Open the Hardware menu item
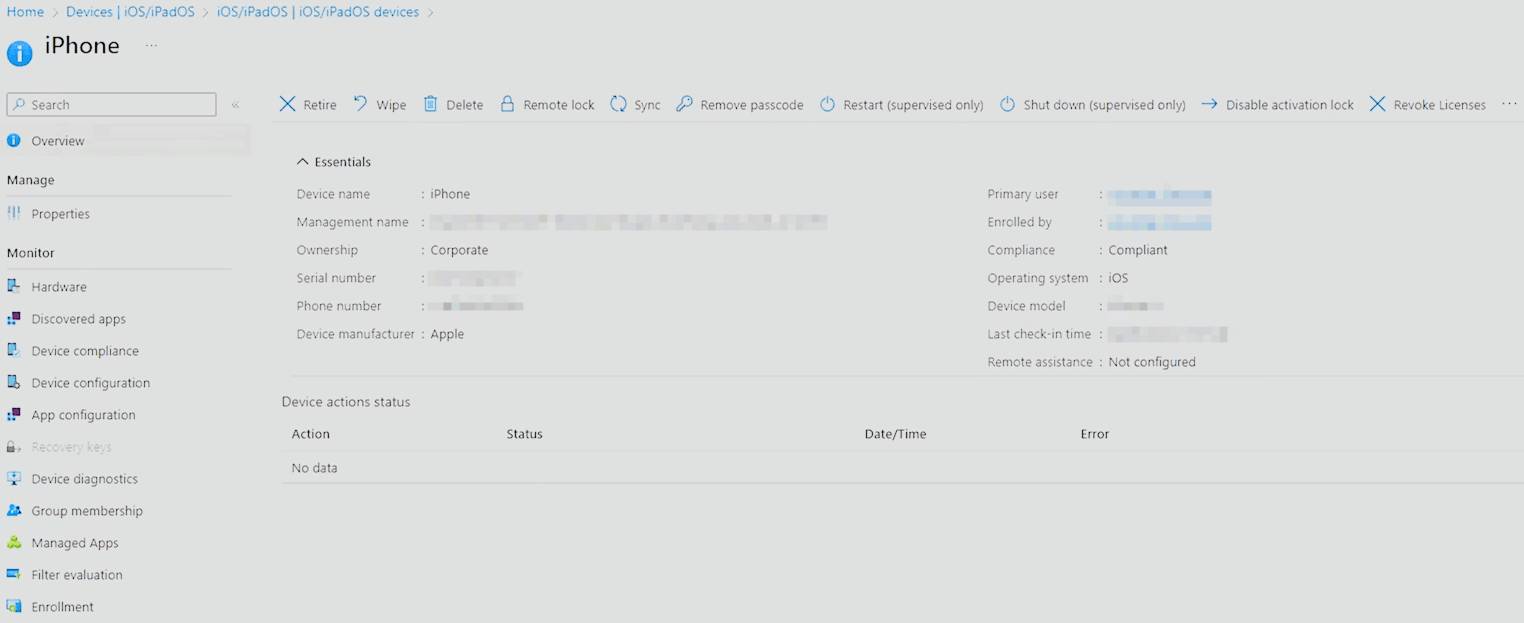Image resolution: width=1524 pixels, height=623 pixels. [59, 287]
